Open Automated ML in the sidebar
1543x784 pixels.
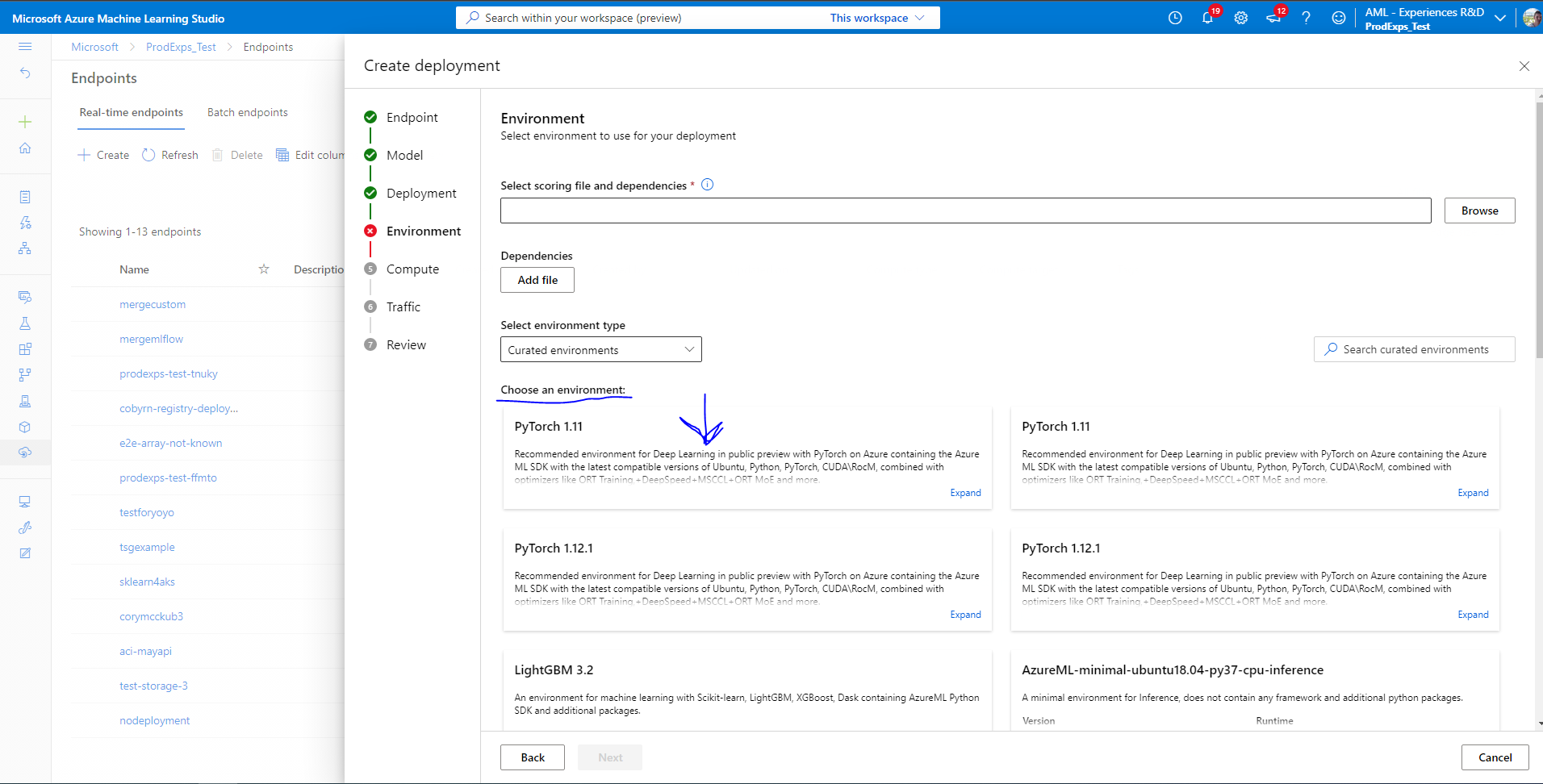point(25,223)
